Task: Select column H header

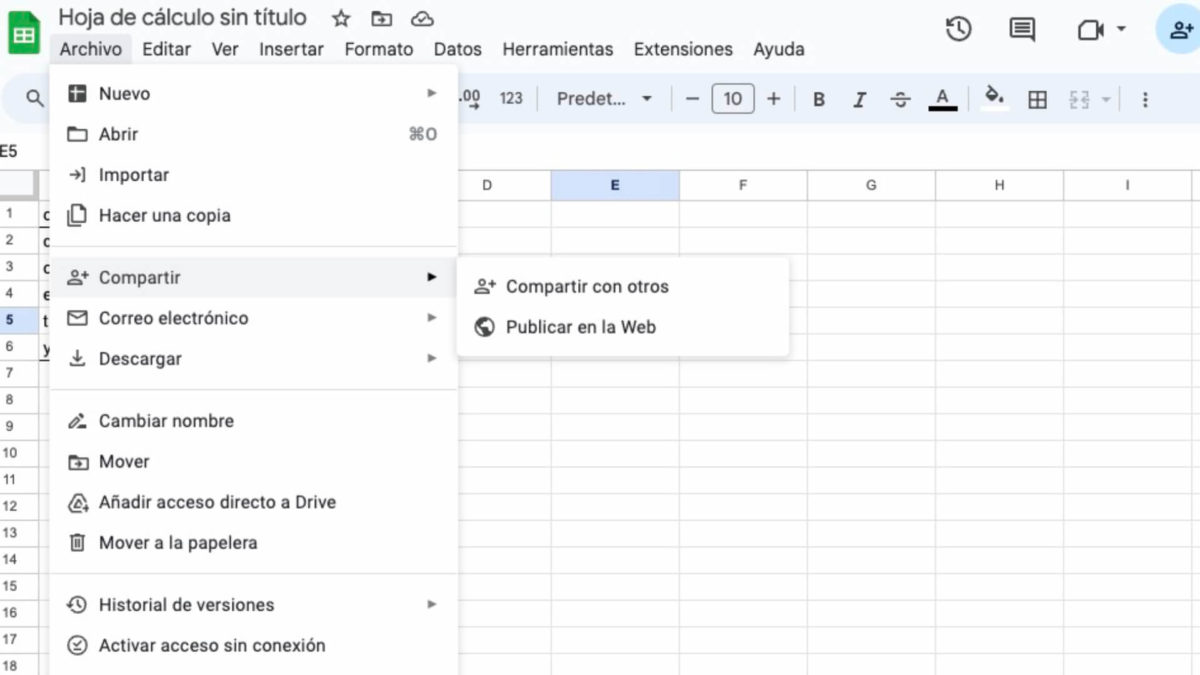Action: pyautogui.click(x=999, y=185)
